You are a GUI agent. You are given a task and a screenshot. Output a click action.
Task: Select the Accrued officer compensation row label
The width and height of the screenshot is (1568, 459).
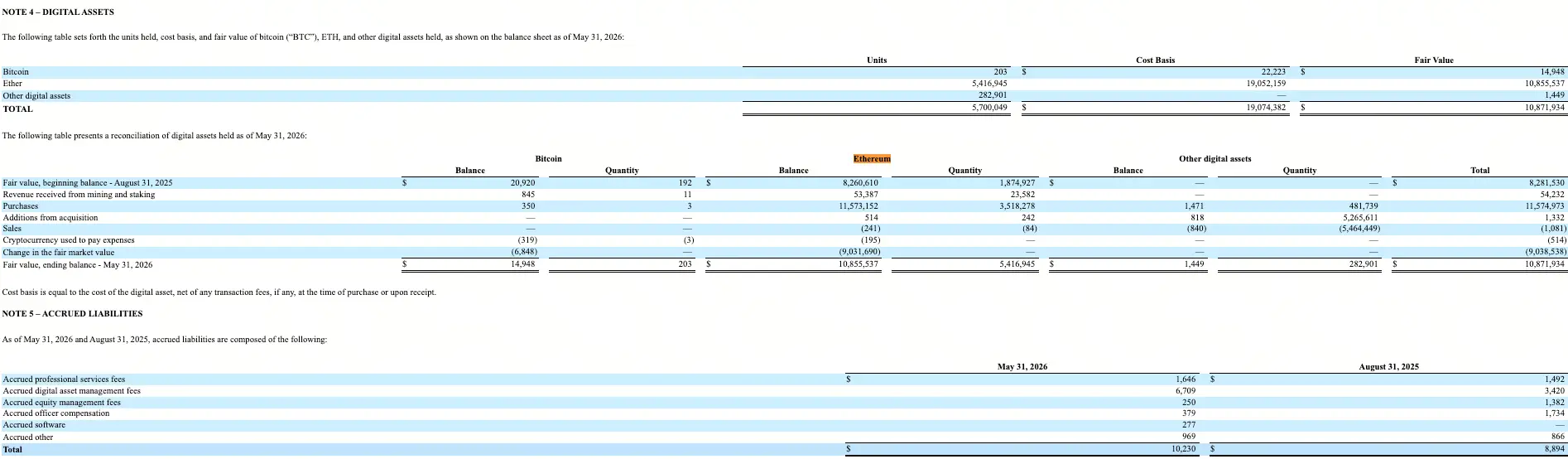(x=56, y=413)
